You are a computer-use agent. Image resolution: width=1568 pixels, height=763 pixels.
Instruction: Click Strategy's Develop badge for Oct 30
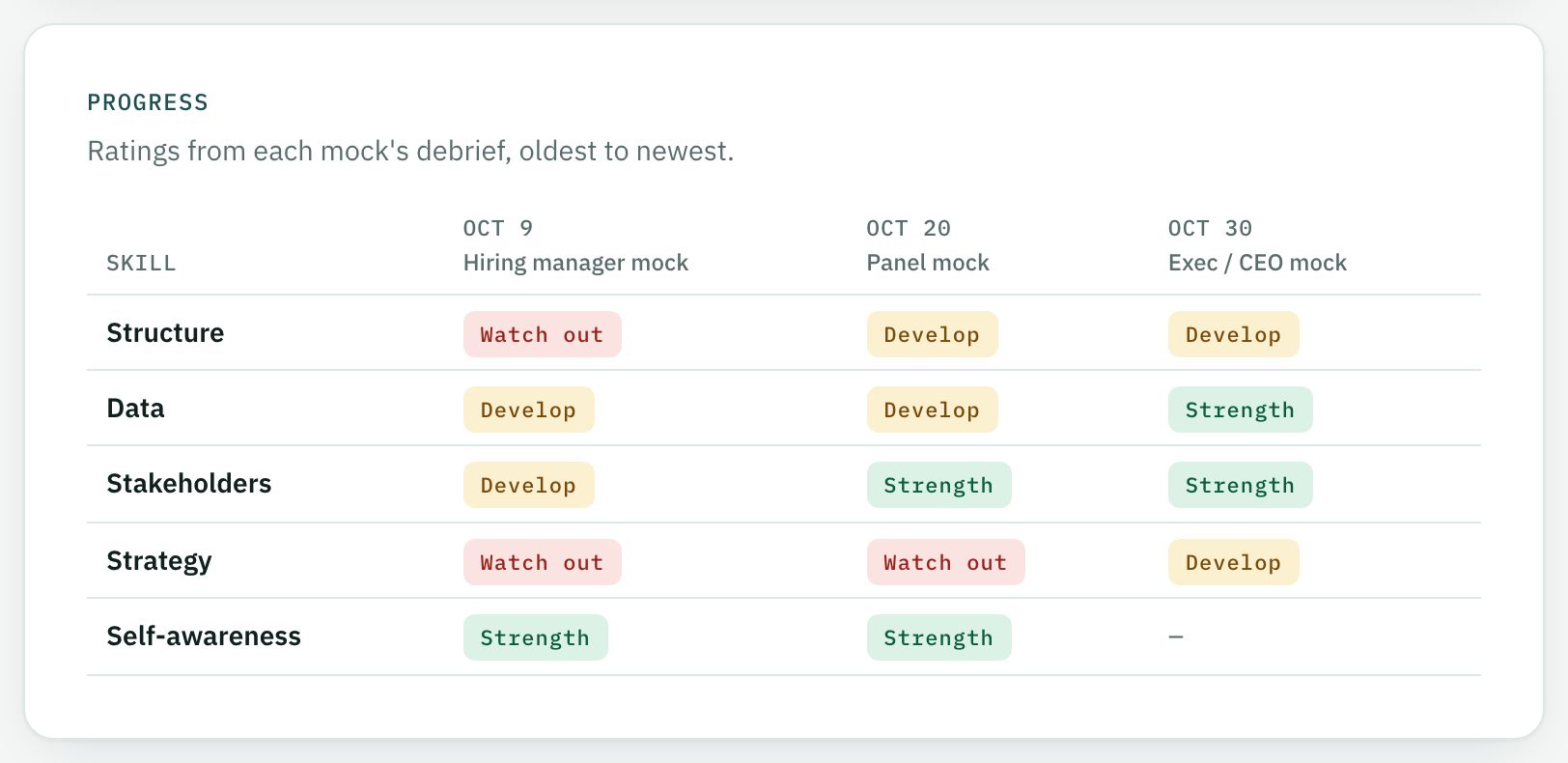pyautogui.click(x=1234, y=562)
